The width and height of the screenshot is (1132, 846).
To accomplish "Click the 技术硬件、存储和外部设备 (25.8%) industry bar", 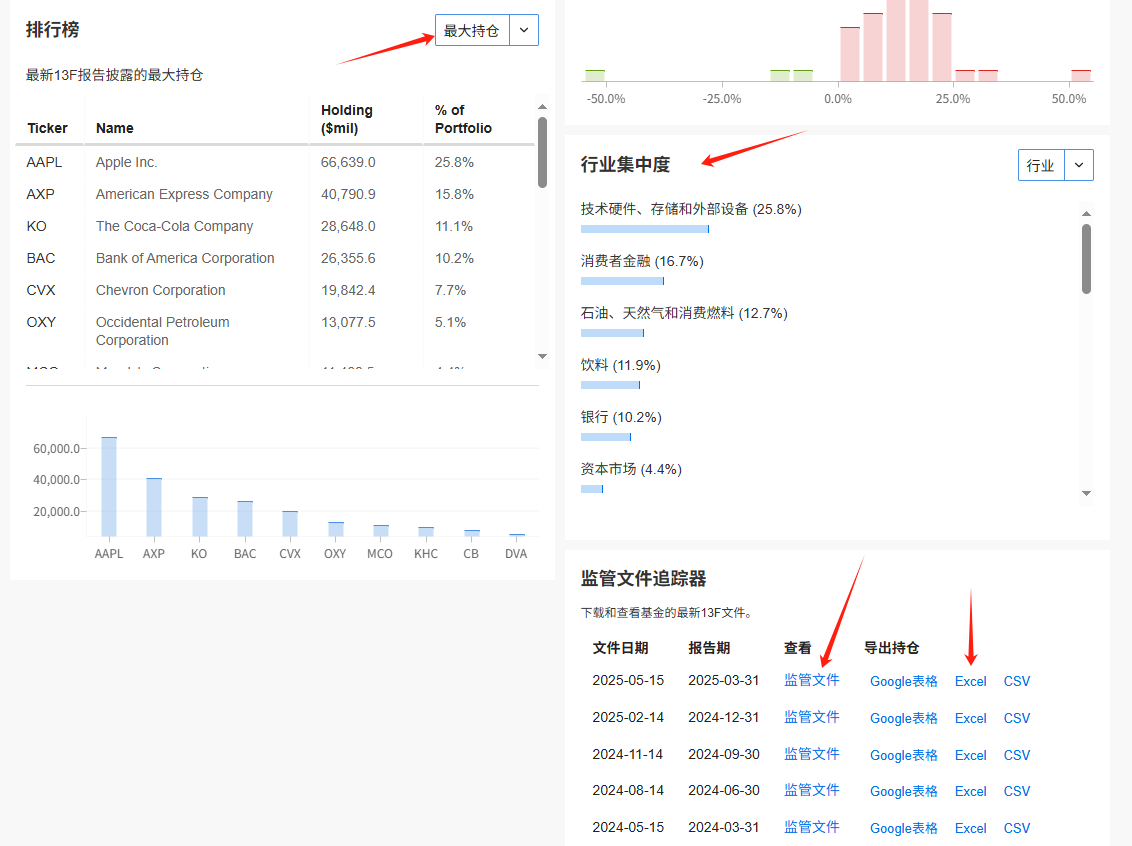I will click(645, 229).
